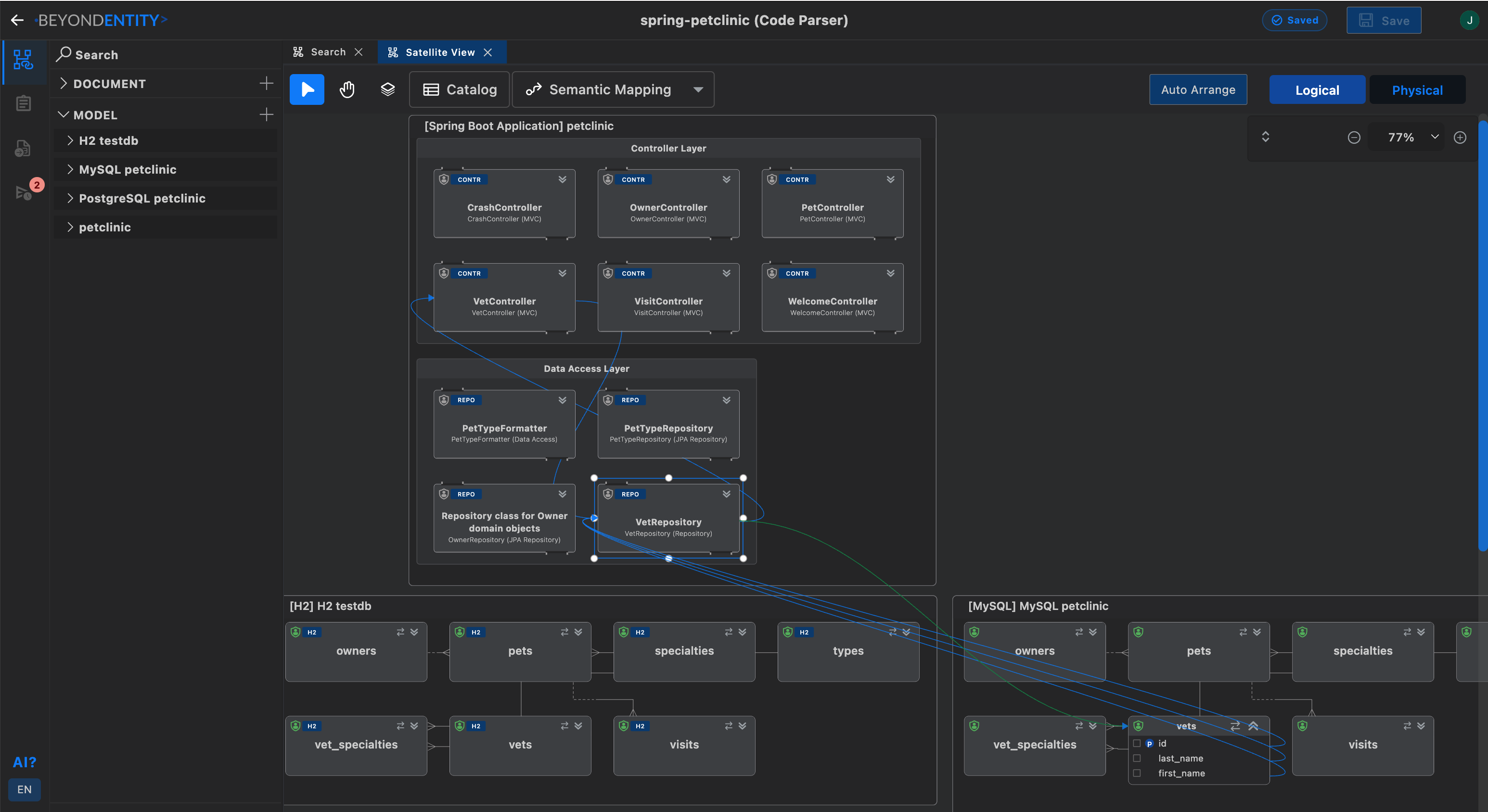Open the model diagram sidebar icon
This screenshot has height=812, width=1488.
click(23, 60)
